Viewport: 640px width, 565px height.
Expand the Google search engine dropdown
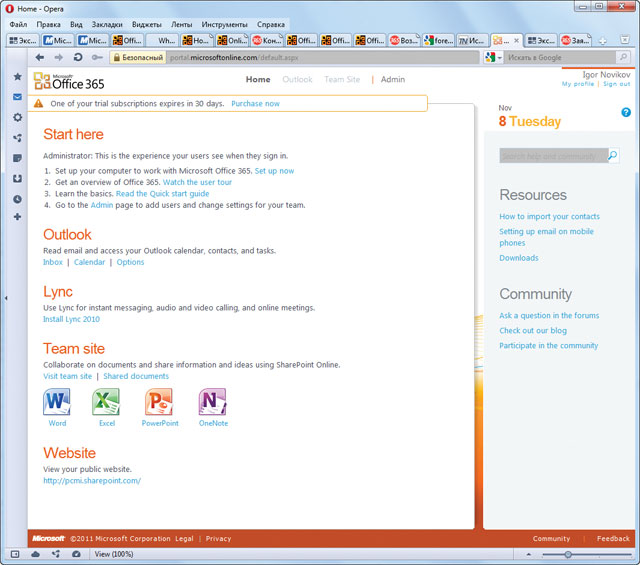(495, 58)
